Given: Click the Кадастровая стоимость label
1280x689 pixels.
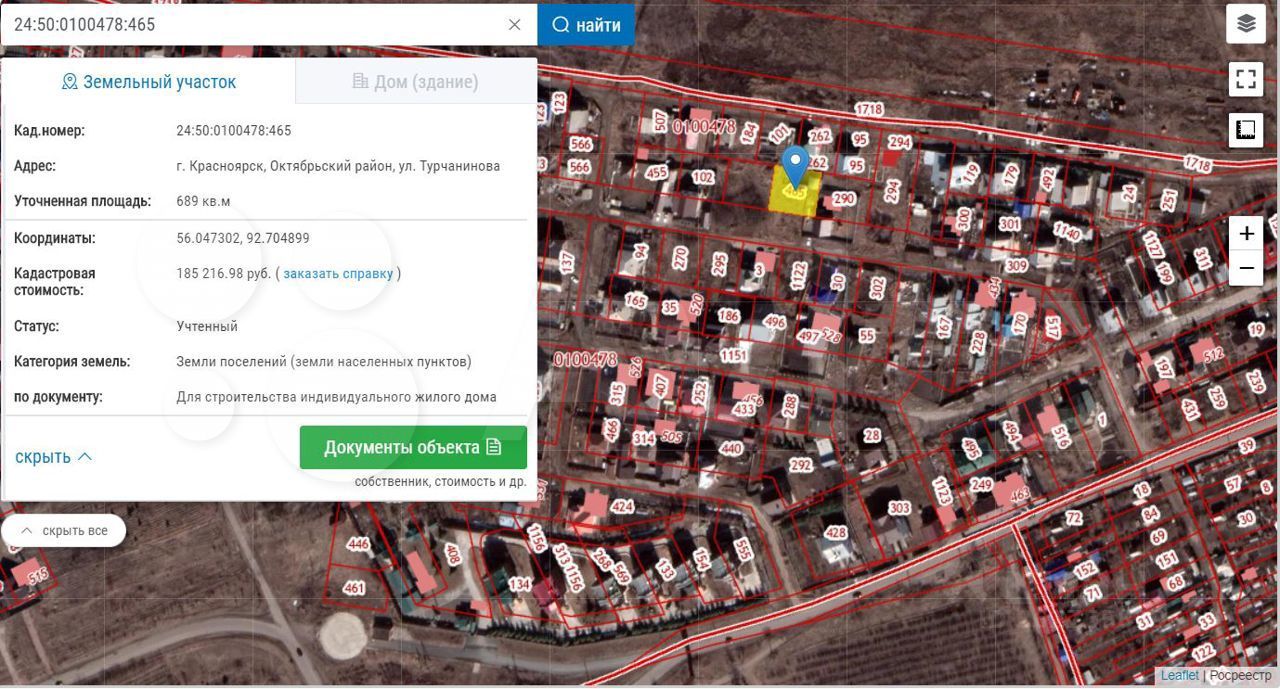Looking at the screenshot, I should pyautogui.click(x=55, y=282).
